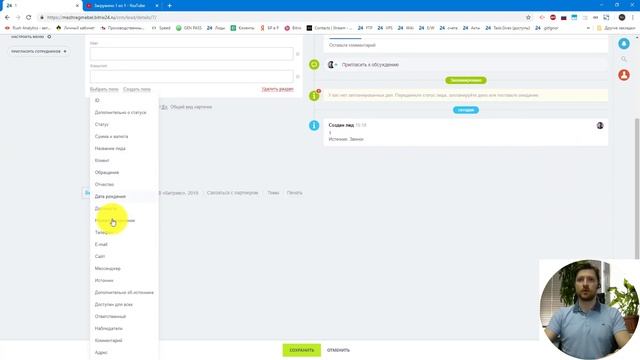Image resolution: width=640 pixels, height=360 pixels.
Task: Open the Chrome three-dot menu
Action: pyautogui.click(x=633, y=18)
